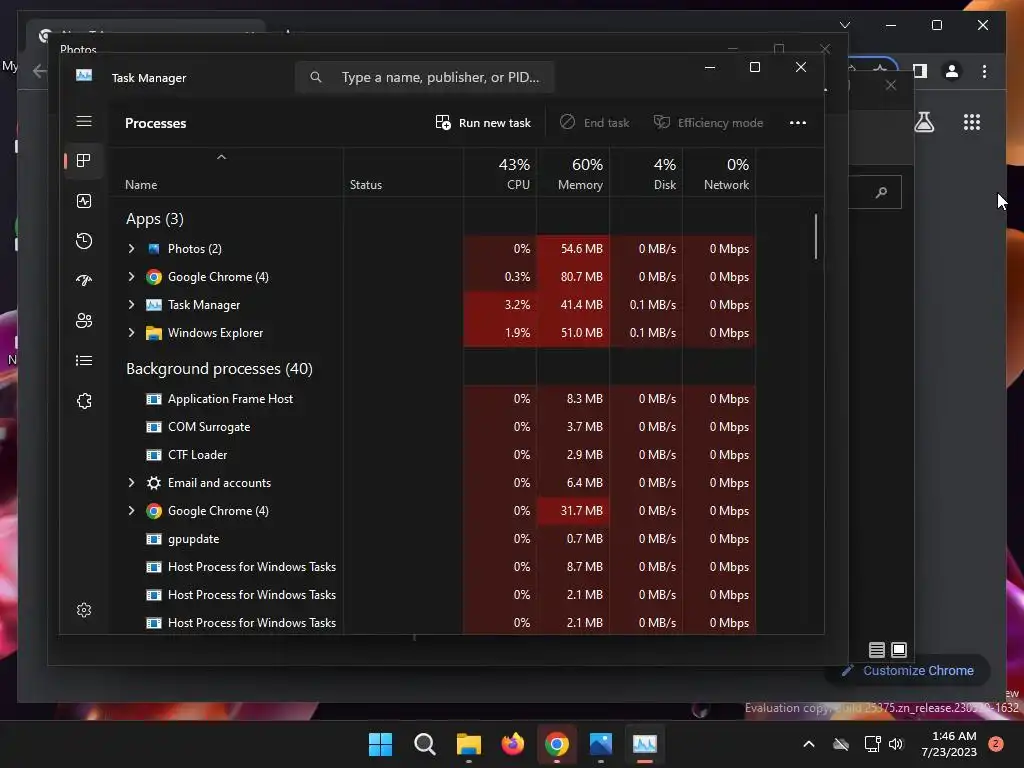Open the Details page in the sidebar
This screenshot has height=768, width=1024.
pos(84,360)
